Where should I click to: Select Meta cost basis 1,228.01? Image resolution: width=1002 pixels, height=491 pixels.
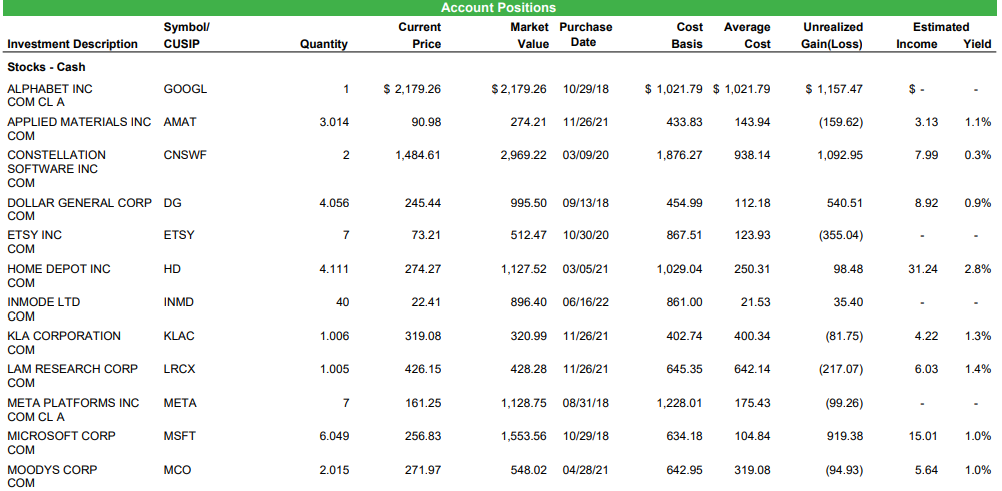pyautogui.click(x=679, y=403)
